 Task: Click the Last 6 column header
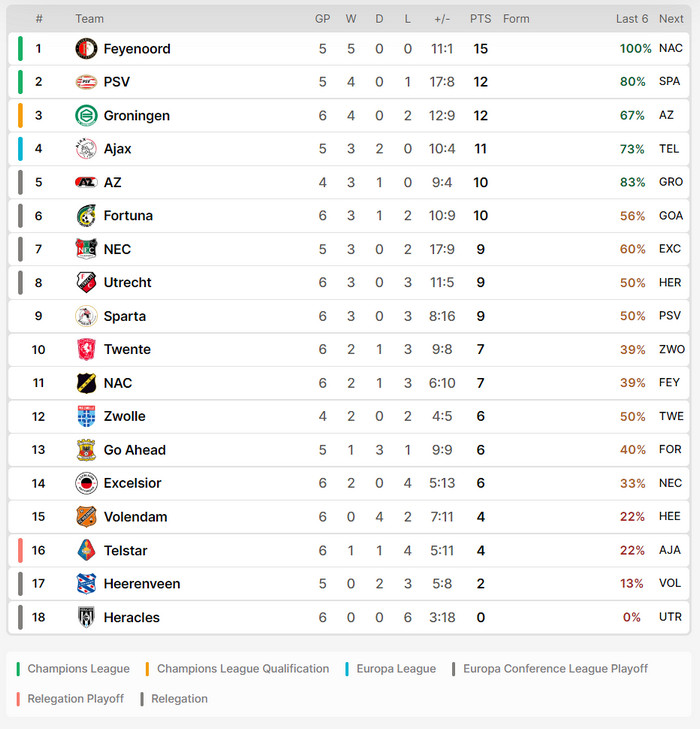coord(632,19)
